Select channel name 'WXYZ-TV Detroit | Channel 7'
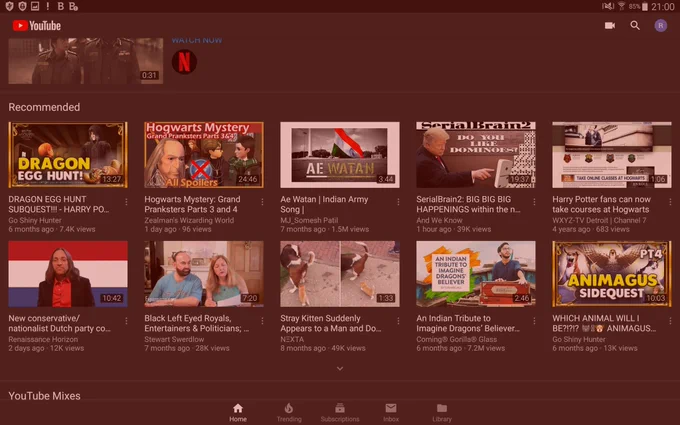This screenshot has height=425, width=680. pyautogui.click(x=599, y=220)
